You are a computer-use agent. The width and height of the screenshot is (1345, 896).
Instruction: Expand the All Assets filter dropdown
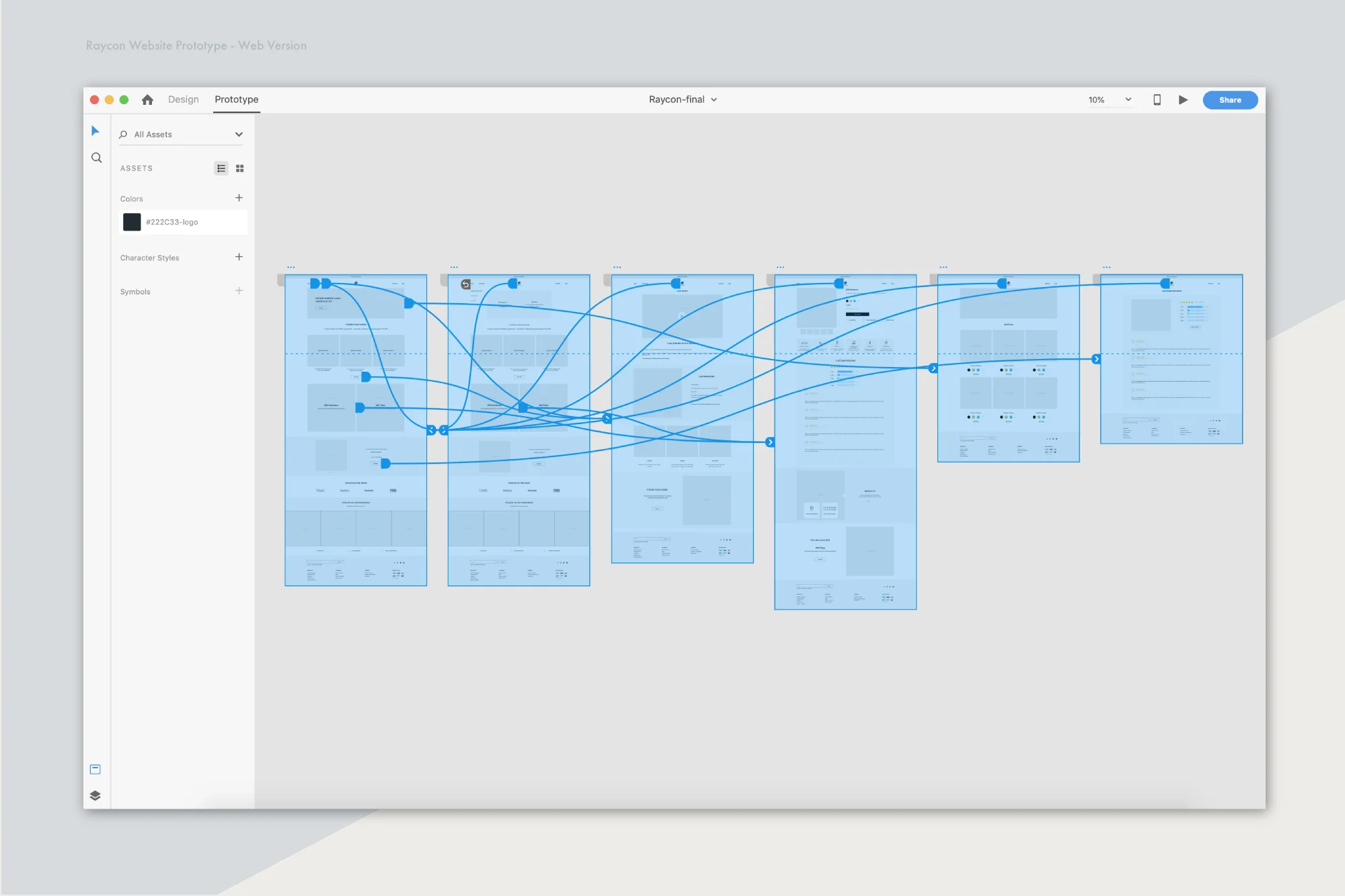(x=239, y=134)
